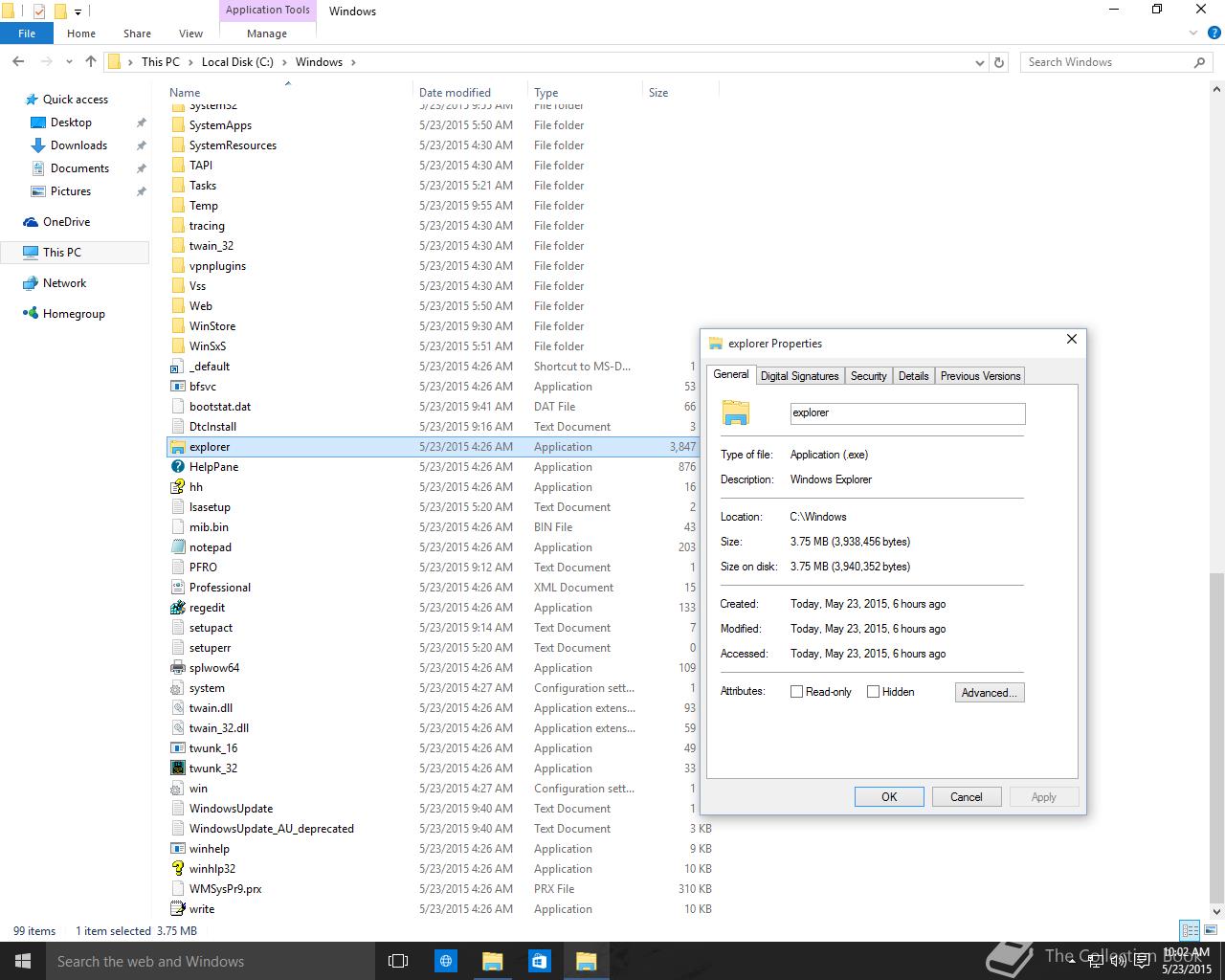The height and width of the screenshot is (980, 1225).
Task: Click the system configuration settings icon
Action: 177,688
